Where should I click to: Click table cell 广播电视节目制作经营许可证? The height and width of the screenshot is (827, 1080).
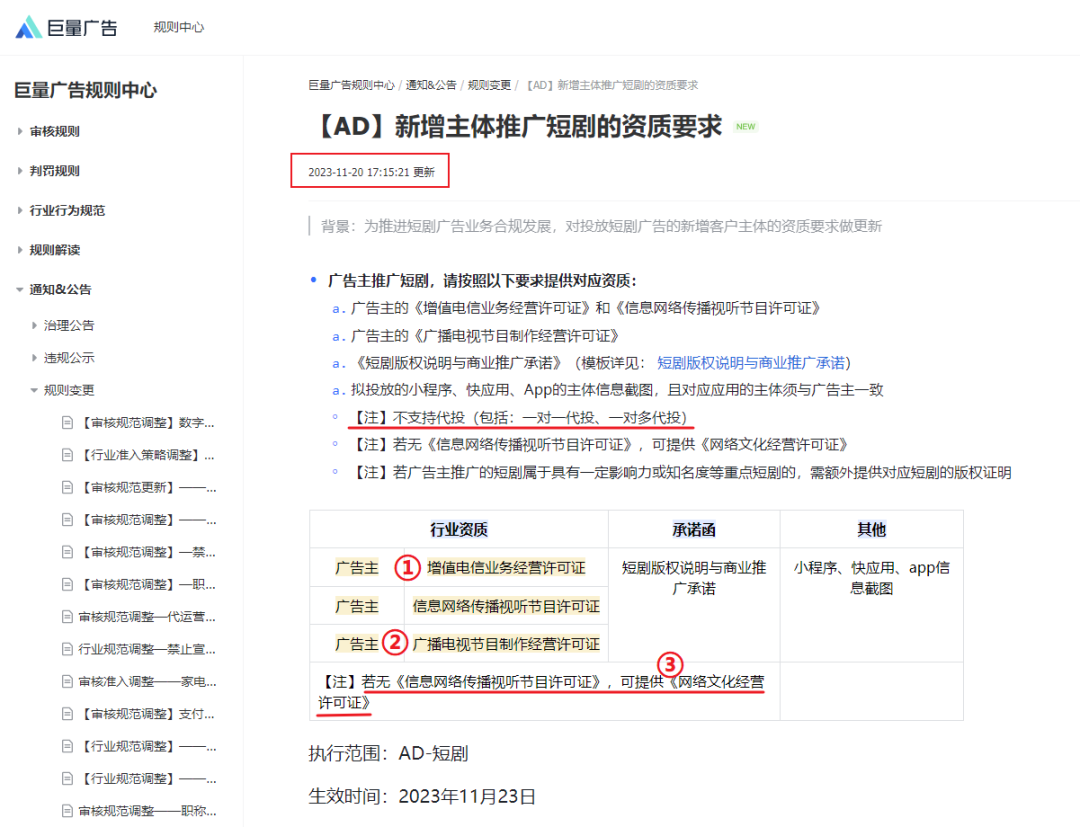tap(506, 644)
